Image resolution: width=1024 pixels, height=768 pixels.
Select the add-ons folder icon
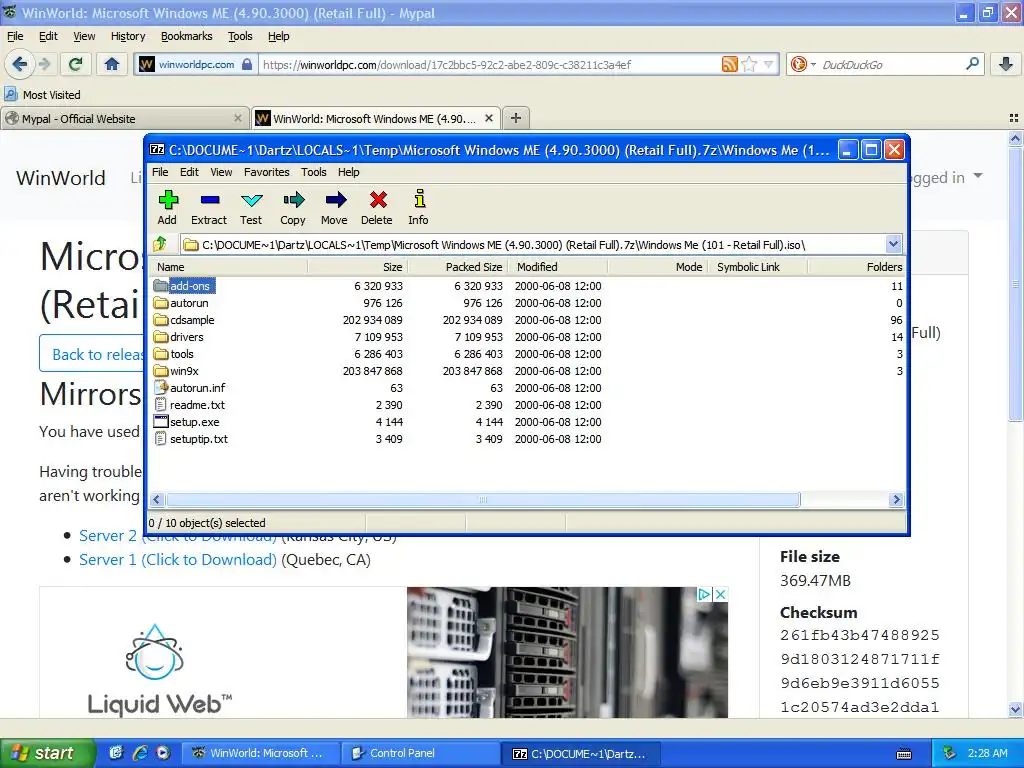point(161,285)
